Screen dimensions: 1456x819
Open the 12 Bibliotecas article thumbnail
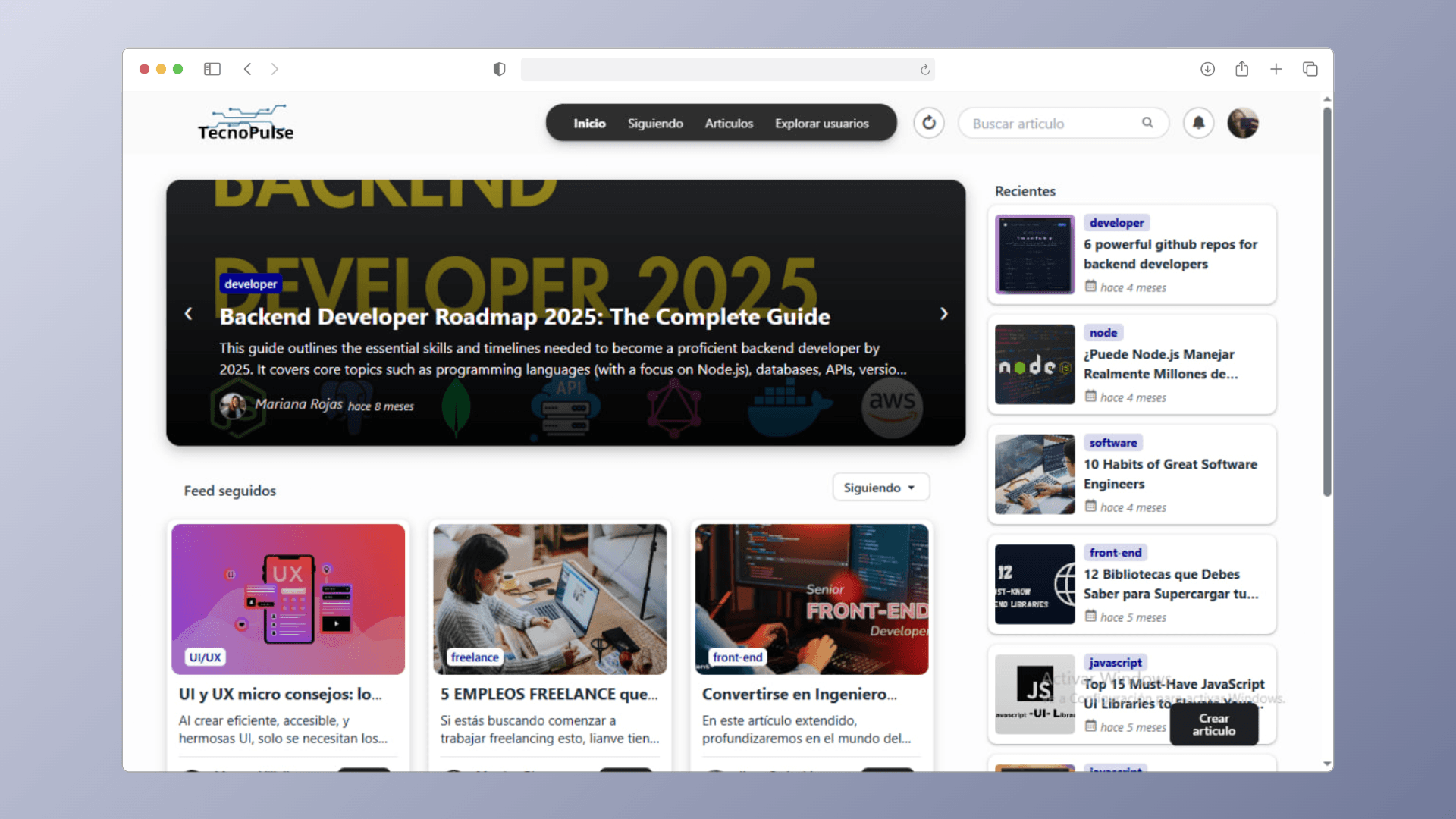tap(1034, 584)
